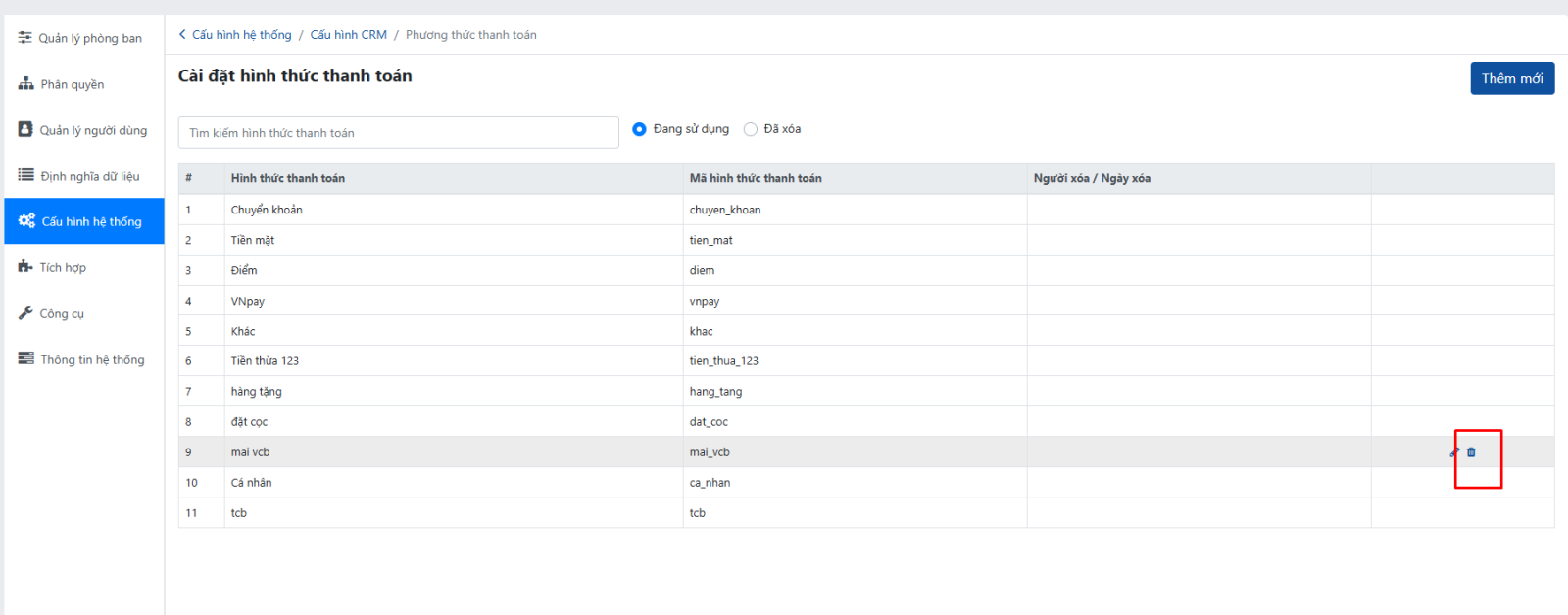Click the wrench icon for Công cụ
Screen dimensions: 1568x615
tap(25, 313)
